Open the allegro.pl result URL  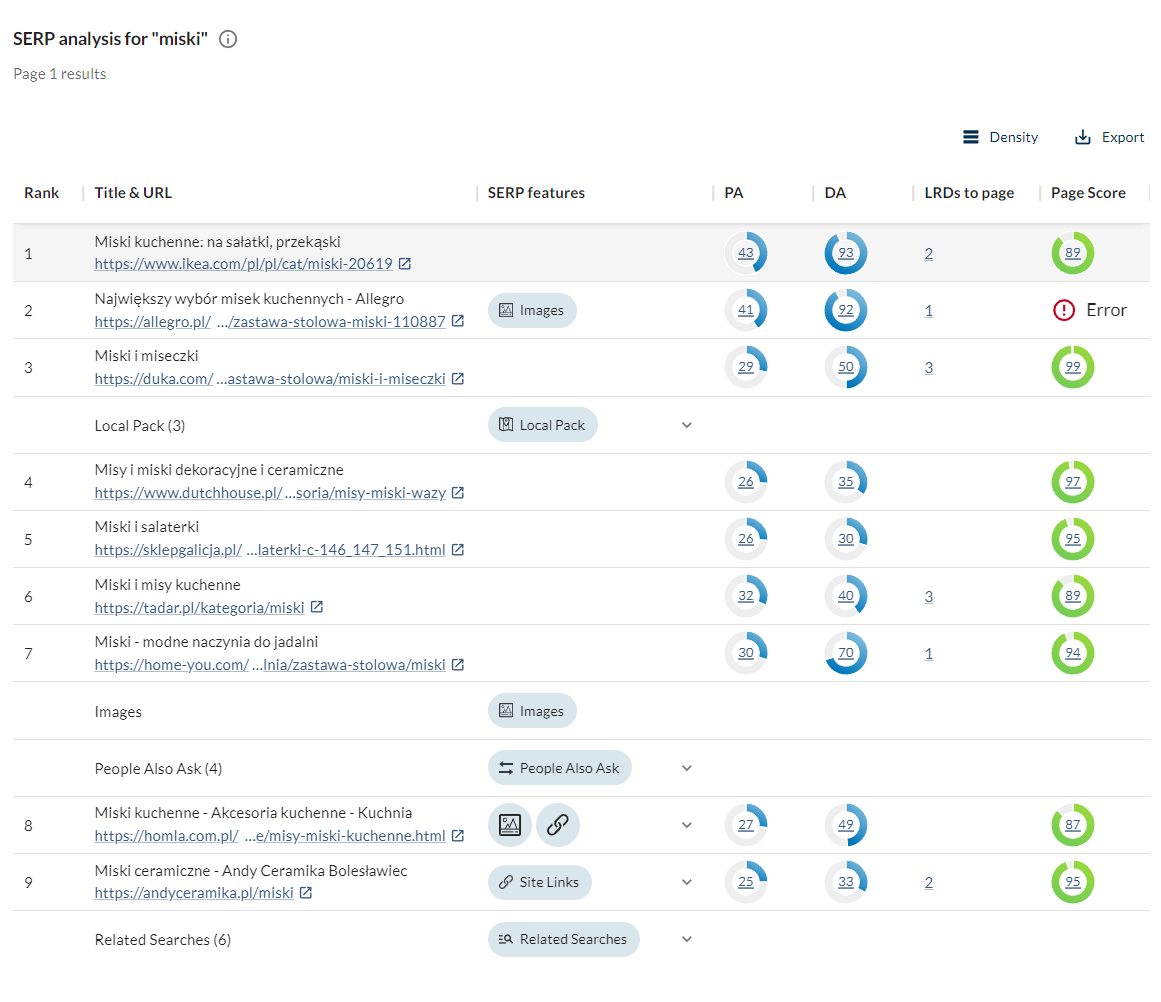270,321
